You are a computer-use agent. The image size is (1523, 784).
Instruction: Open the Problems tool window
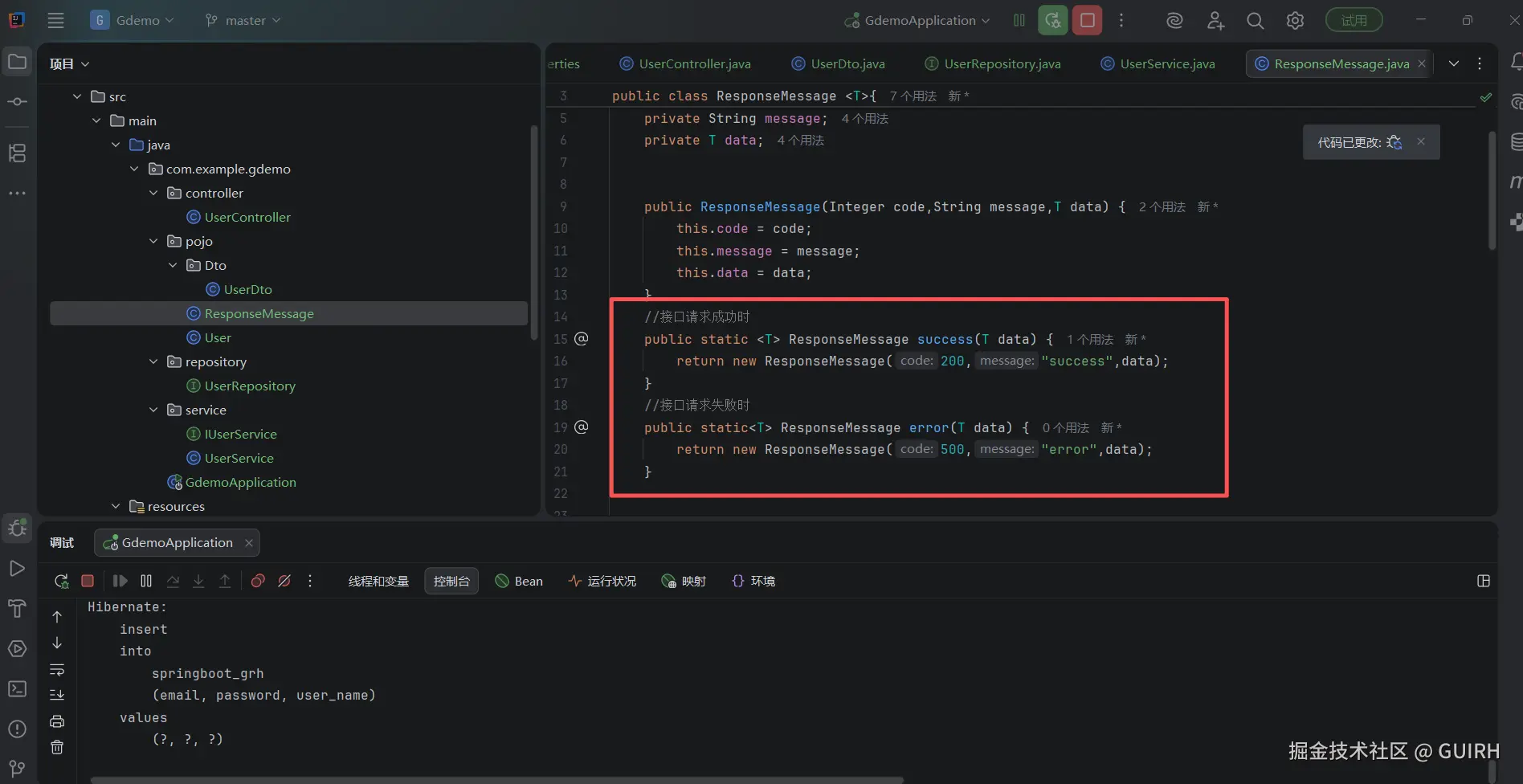point(17,729)
